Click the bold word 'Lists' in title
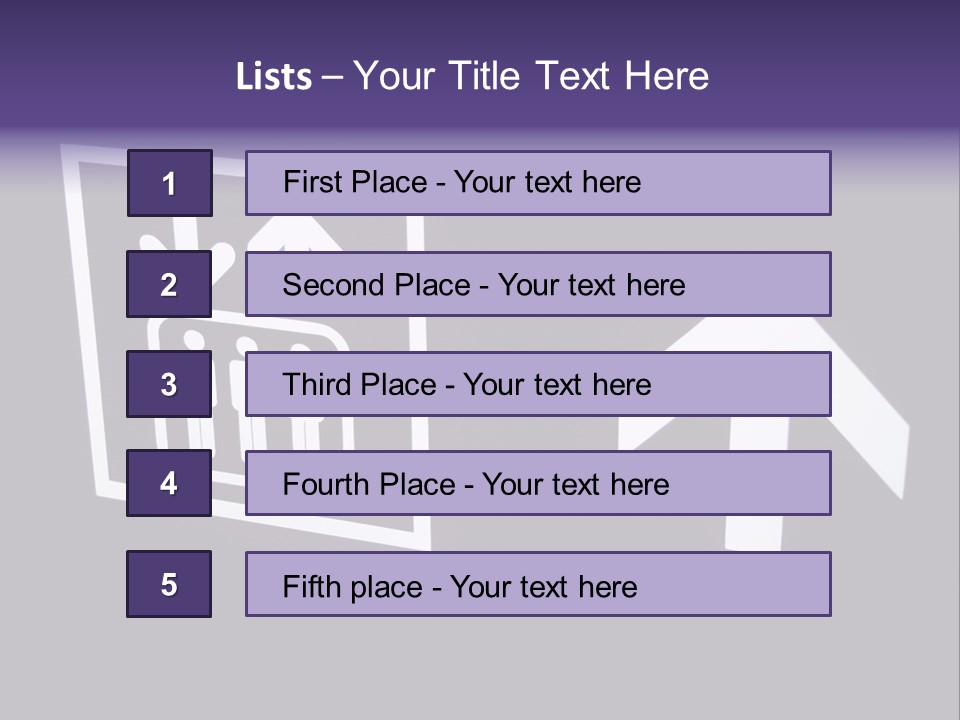 tap(274, 77)
